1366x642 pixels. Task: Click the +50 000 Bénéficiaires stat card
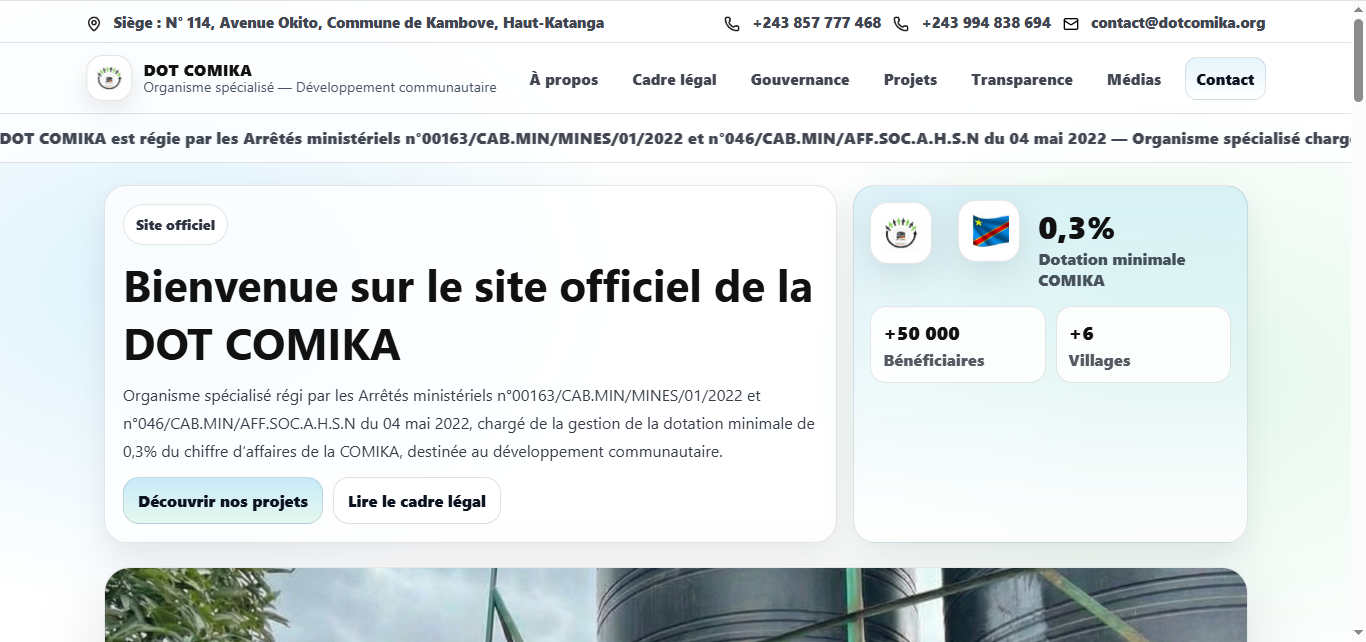(x=956, y=344)
